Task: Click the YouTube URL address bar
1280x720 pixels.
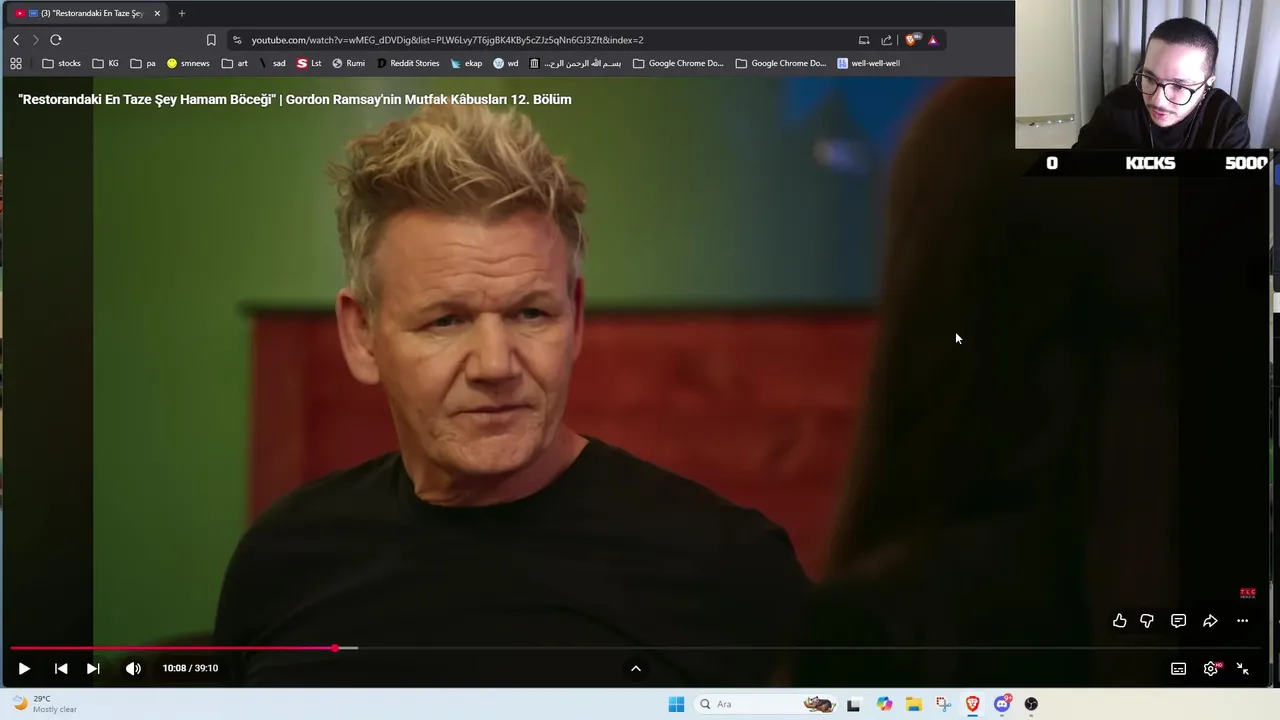Action: (x=447, y=40)
